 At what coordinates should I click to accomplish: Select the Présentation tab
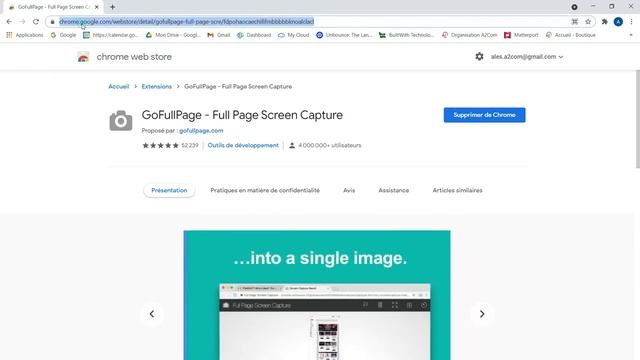pyautogui.click(x=169, y=190)
